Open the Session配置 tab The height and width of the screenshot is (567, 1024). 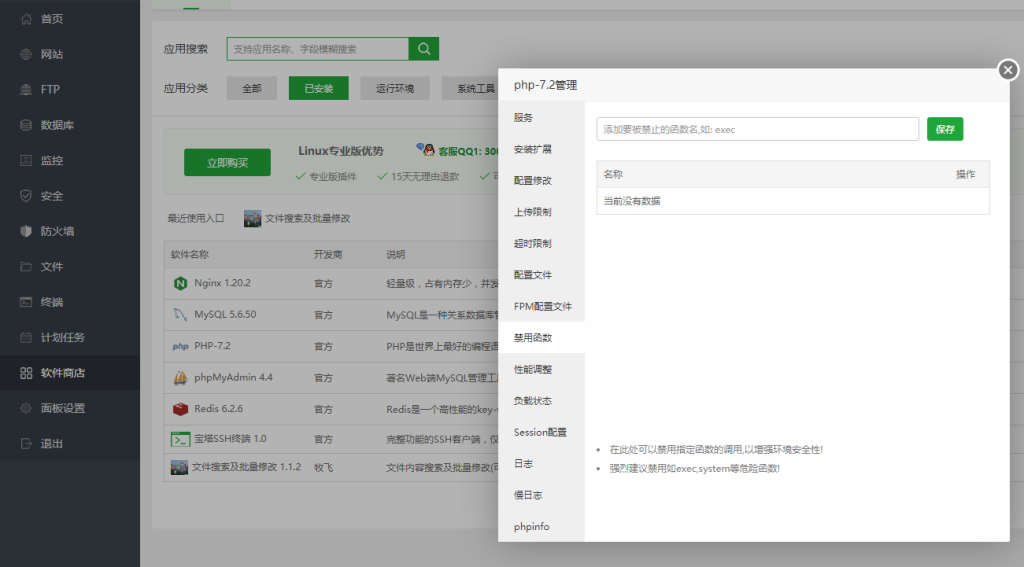[540, 432]
